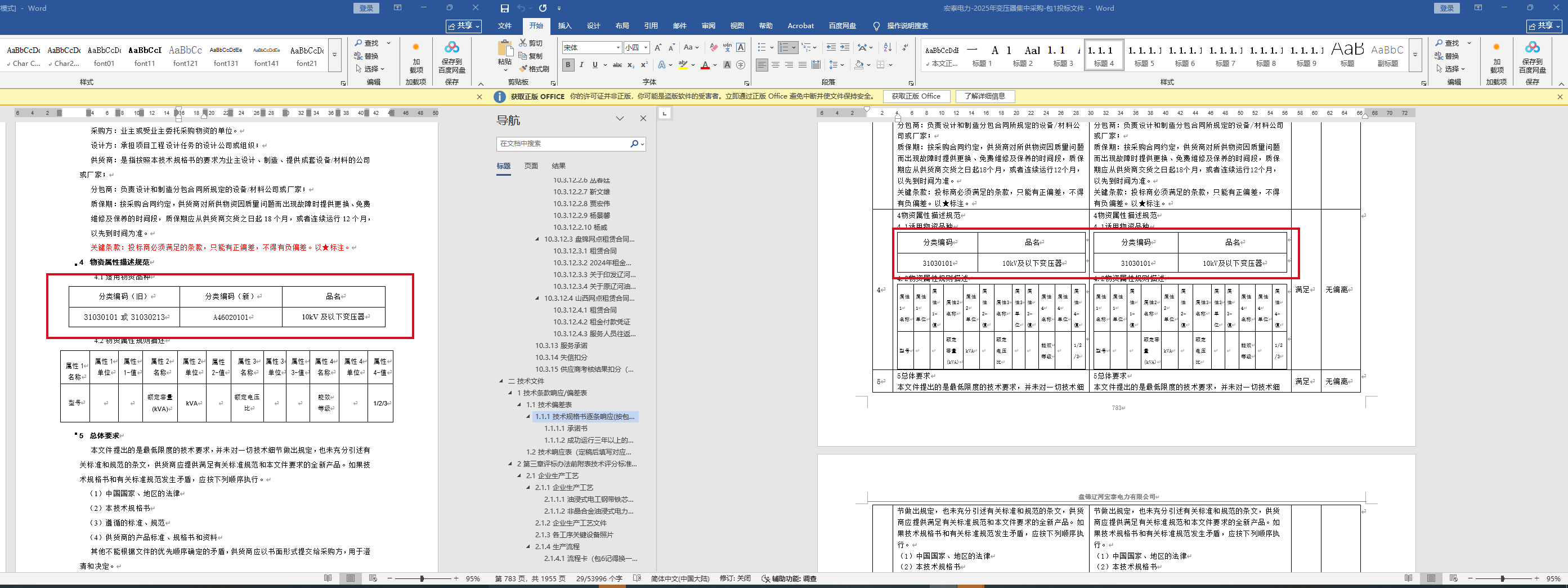The width and height of the screenshot is (1568, 588).
Task: Open the 布局 ribbon tab
Action: click(x=622, y=25)
